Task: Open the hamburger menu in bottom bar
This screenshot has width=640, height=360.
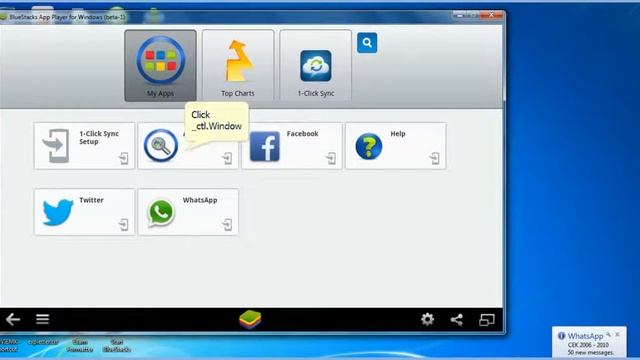Action: 42,319
